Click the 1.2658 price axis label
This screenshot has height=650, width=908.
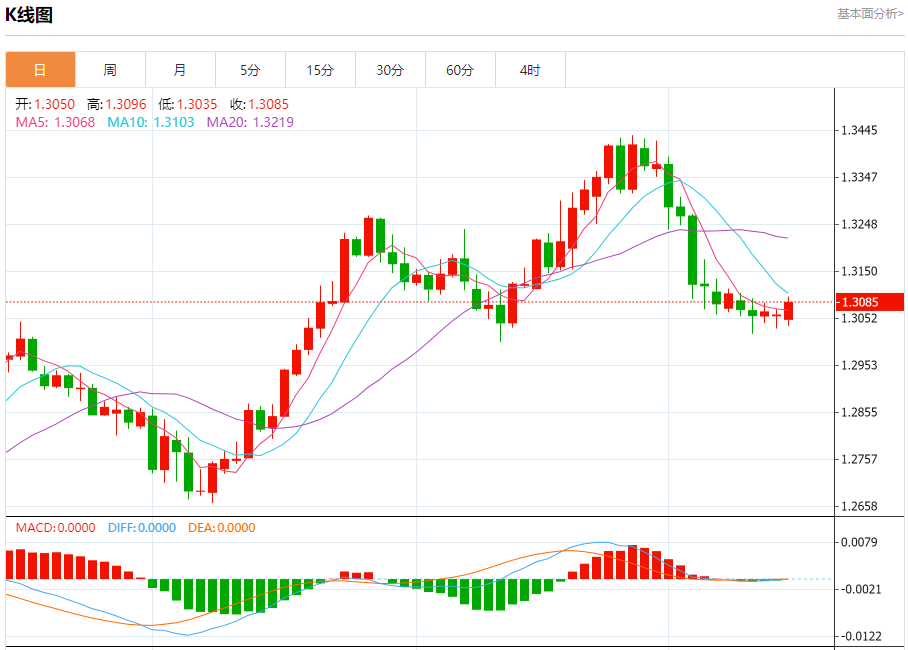pos(859,506)
